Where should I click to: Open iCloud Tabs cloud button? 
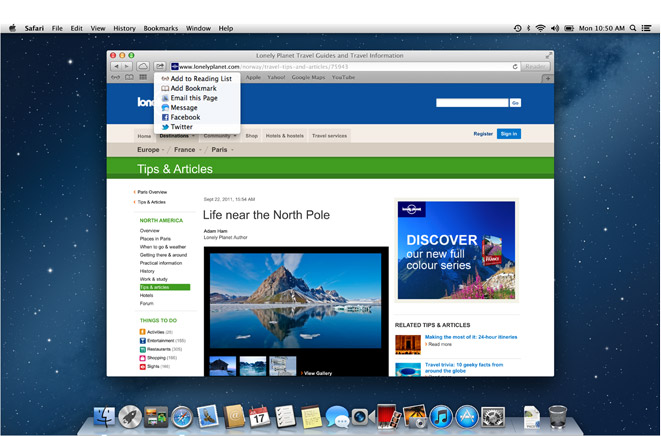(143, 66)
